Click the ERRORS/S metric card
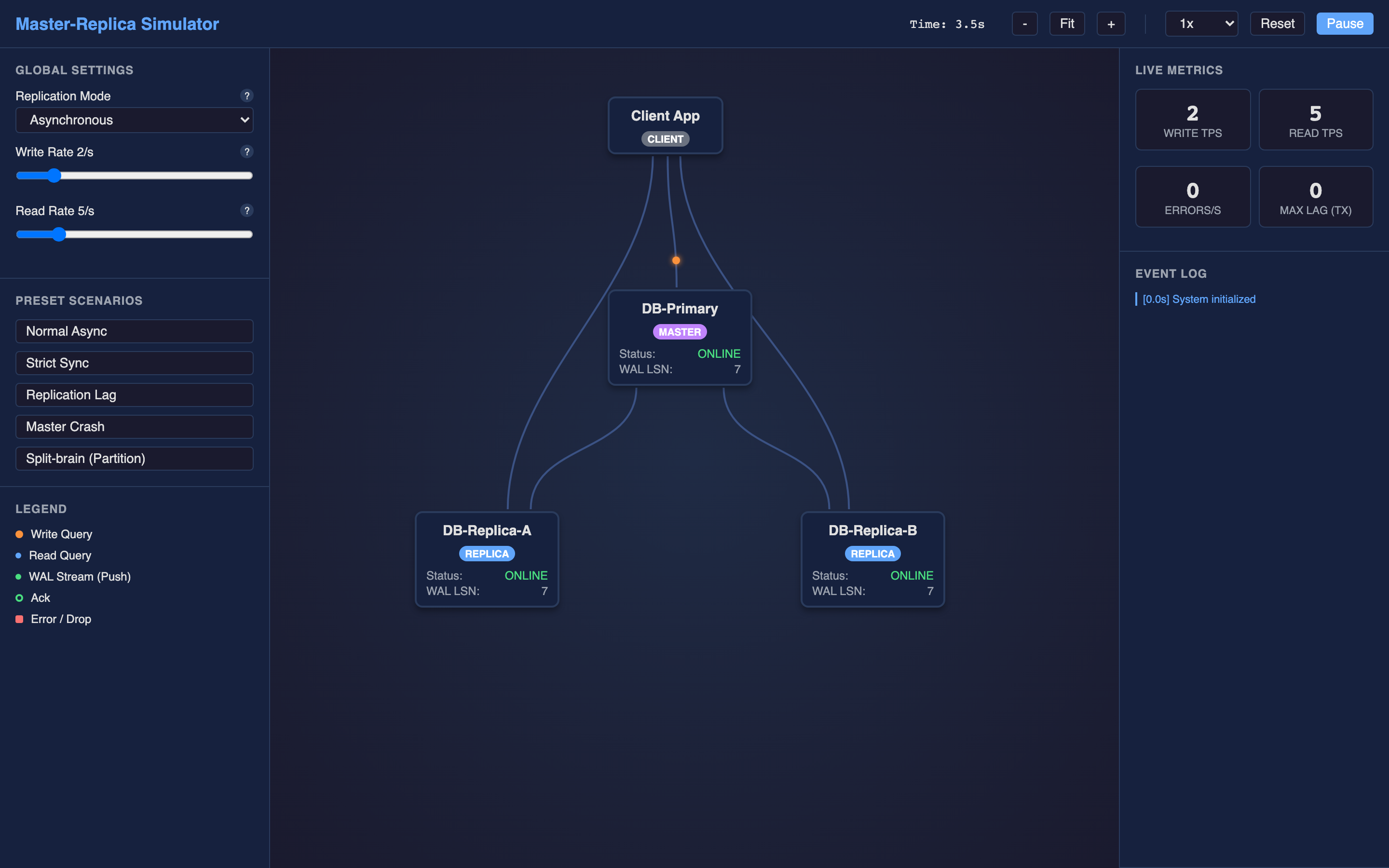The height and width of the screenshot is (868, 1389). pos(1193,197)
